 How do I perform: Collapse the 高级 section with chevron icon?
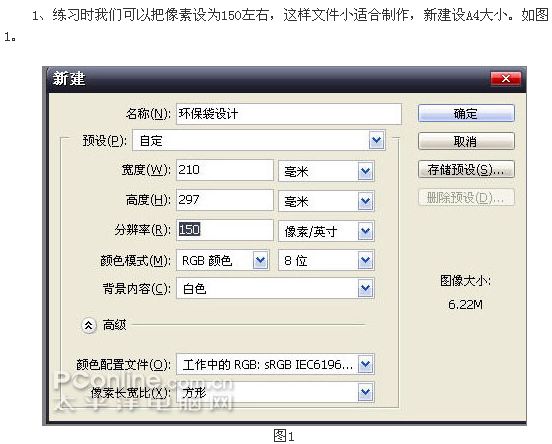pyautogui.click(x=88, y=325)
